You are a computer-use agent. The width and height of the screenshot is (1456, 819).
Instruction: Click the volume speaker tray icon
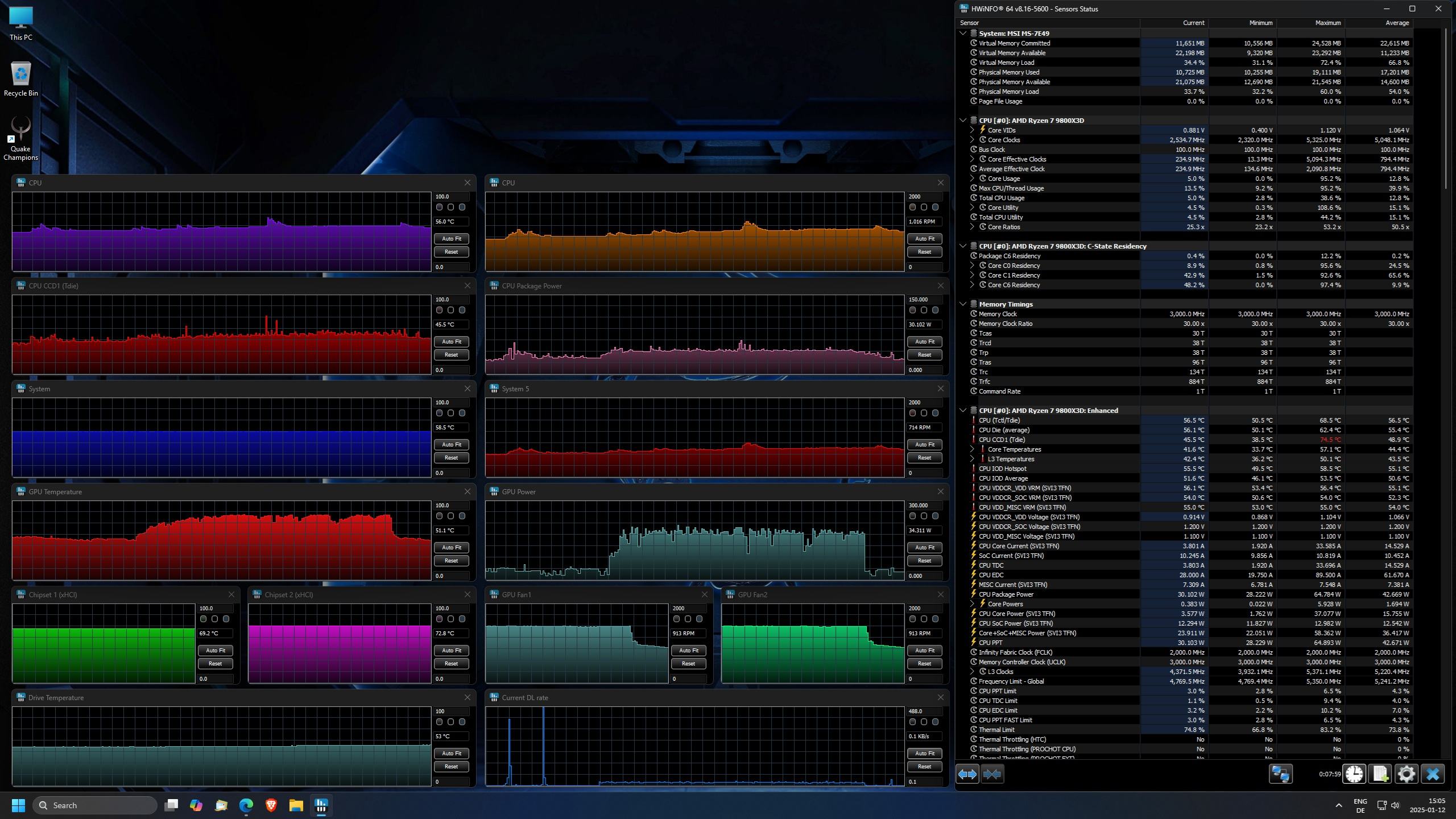point(1395,805)
